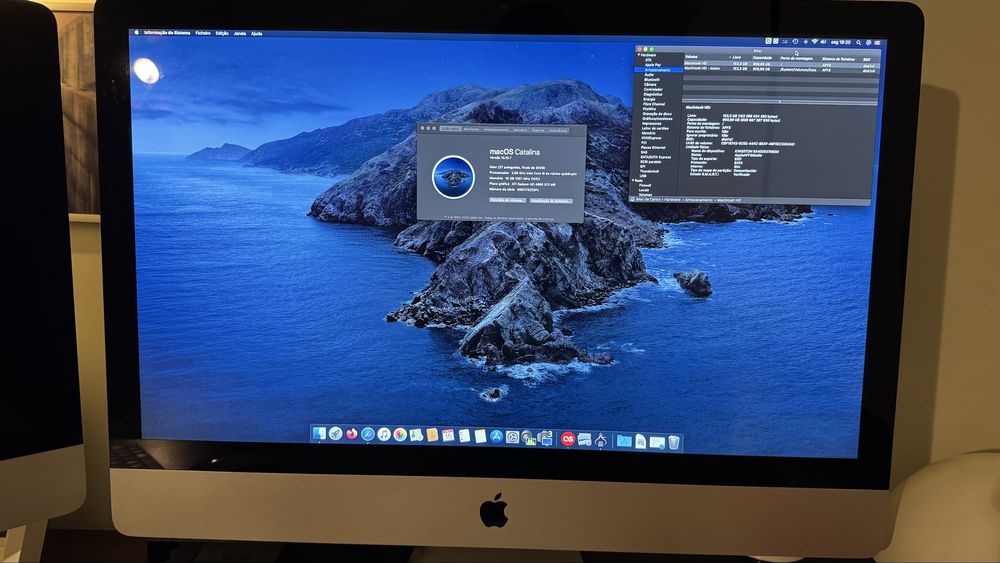Open App Store from the Dock
The width and height of the screenshot is (1000, 563).
pyautogui.click(x=496, y=437)
